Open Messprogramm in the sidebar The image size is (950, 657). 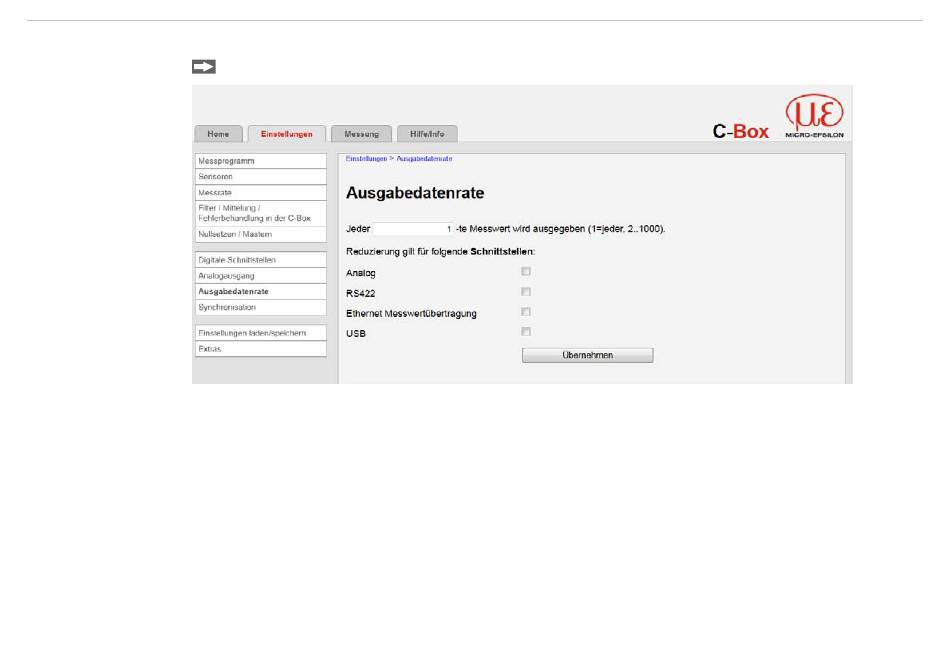[261, 161]
